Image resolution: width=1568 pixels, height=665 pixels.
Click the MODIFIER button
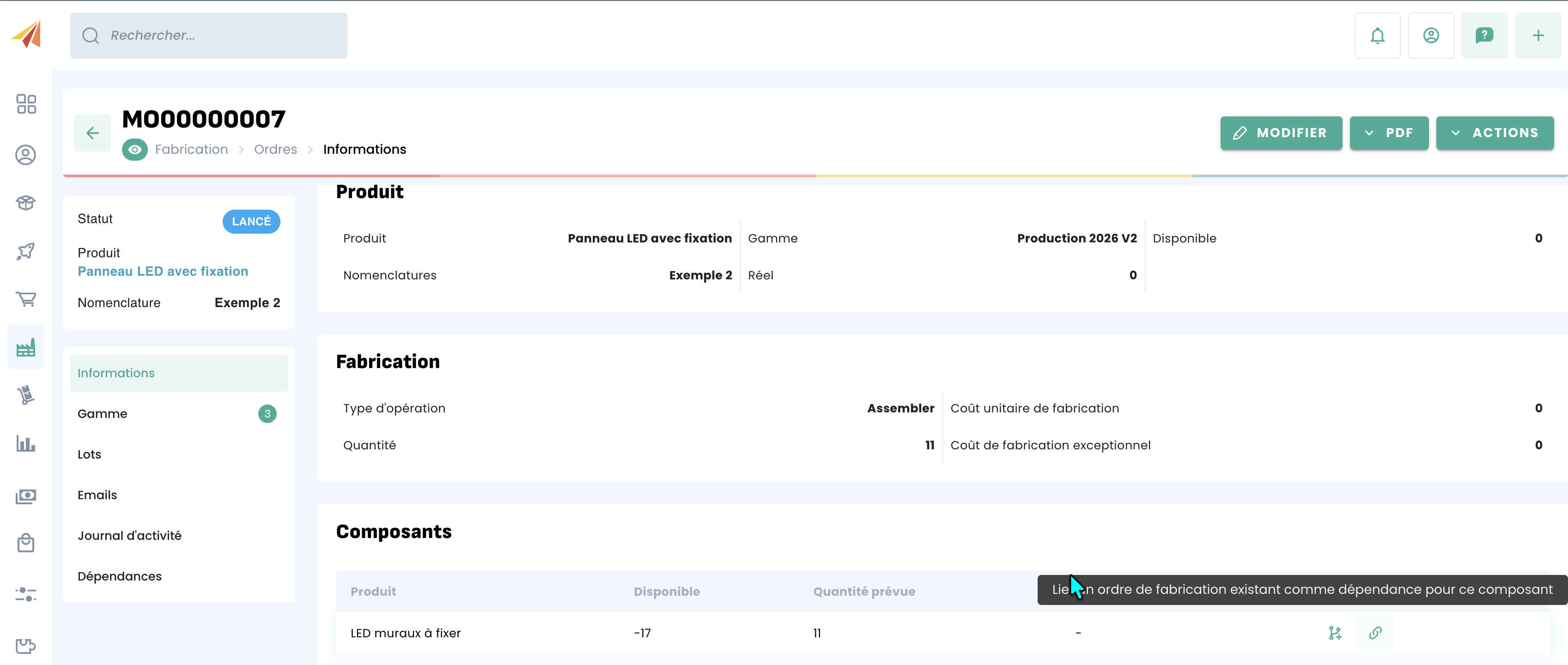coord(1281,133)
